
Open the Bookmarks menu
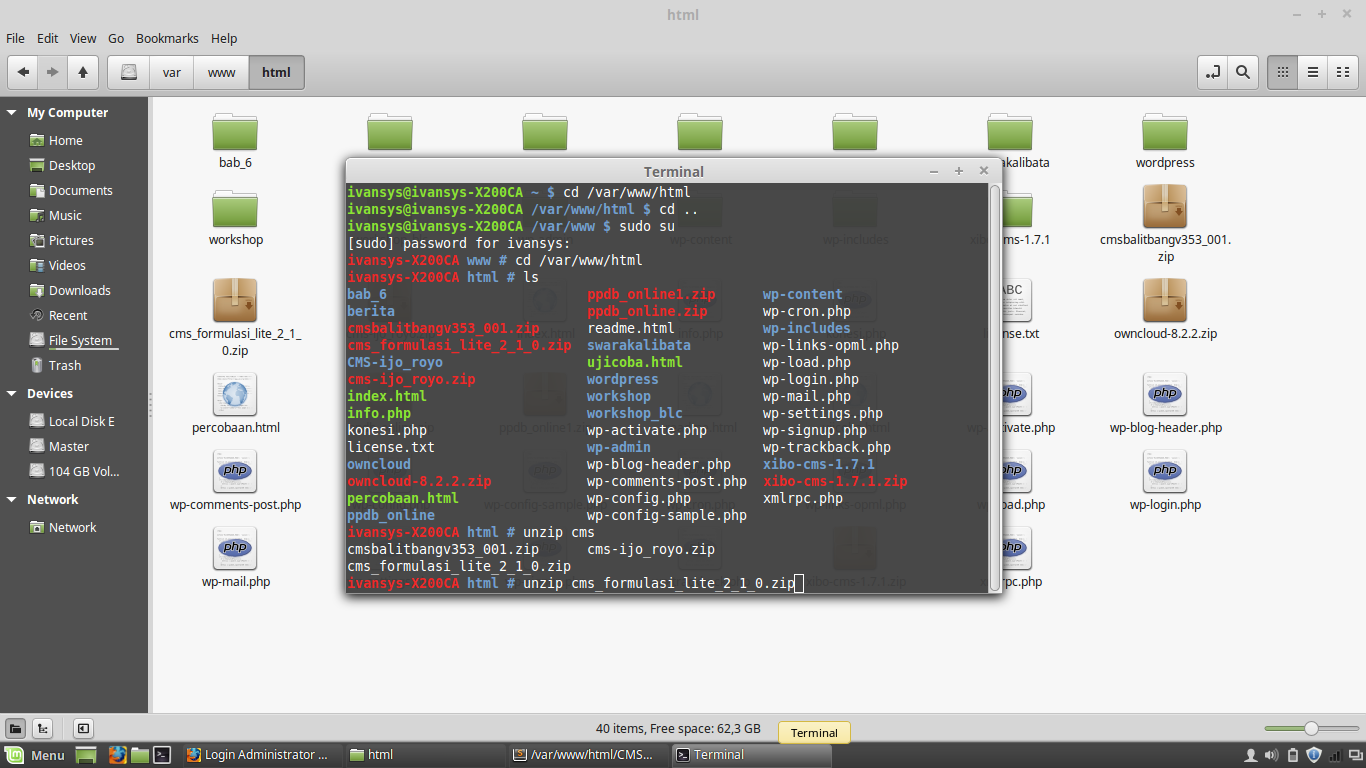coord(167,38)
